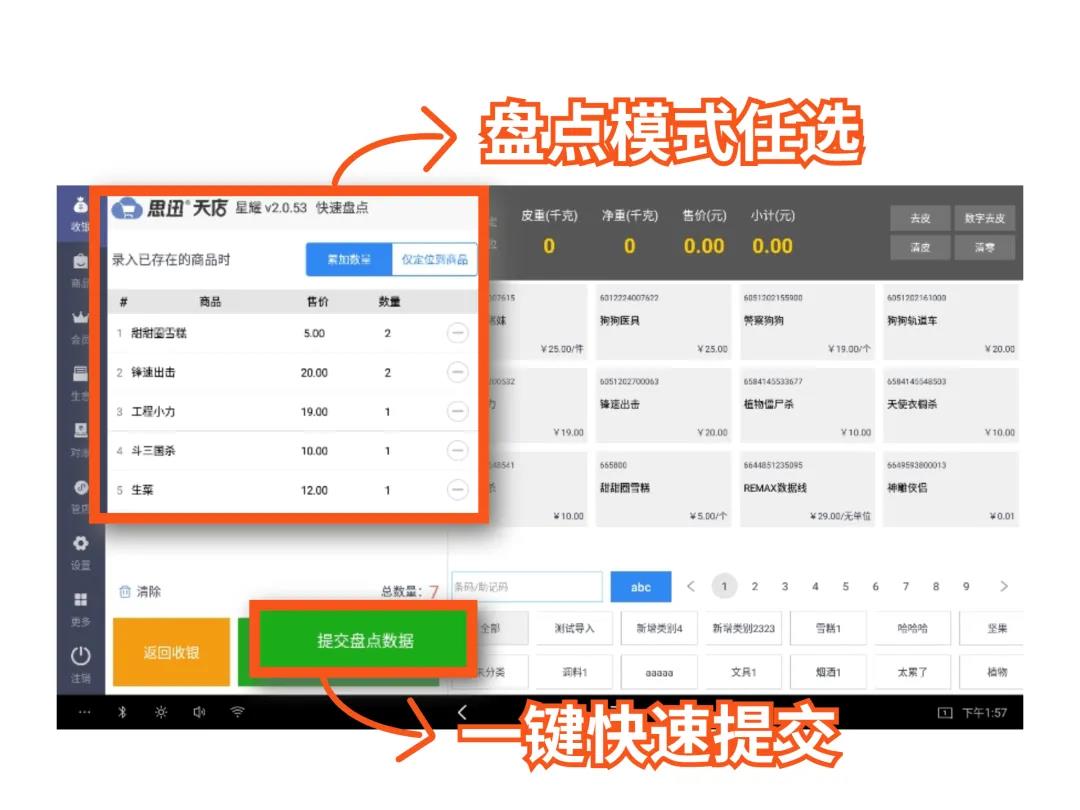This screenshot has height=810, width=1080.
Task: Toggle 去皮 (tare) on the scale panel
Action: [919, 218]
